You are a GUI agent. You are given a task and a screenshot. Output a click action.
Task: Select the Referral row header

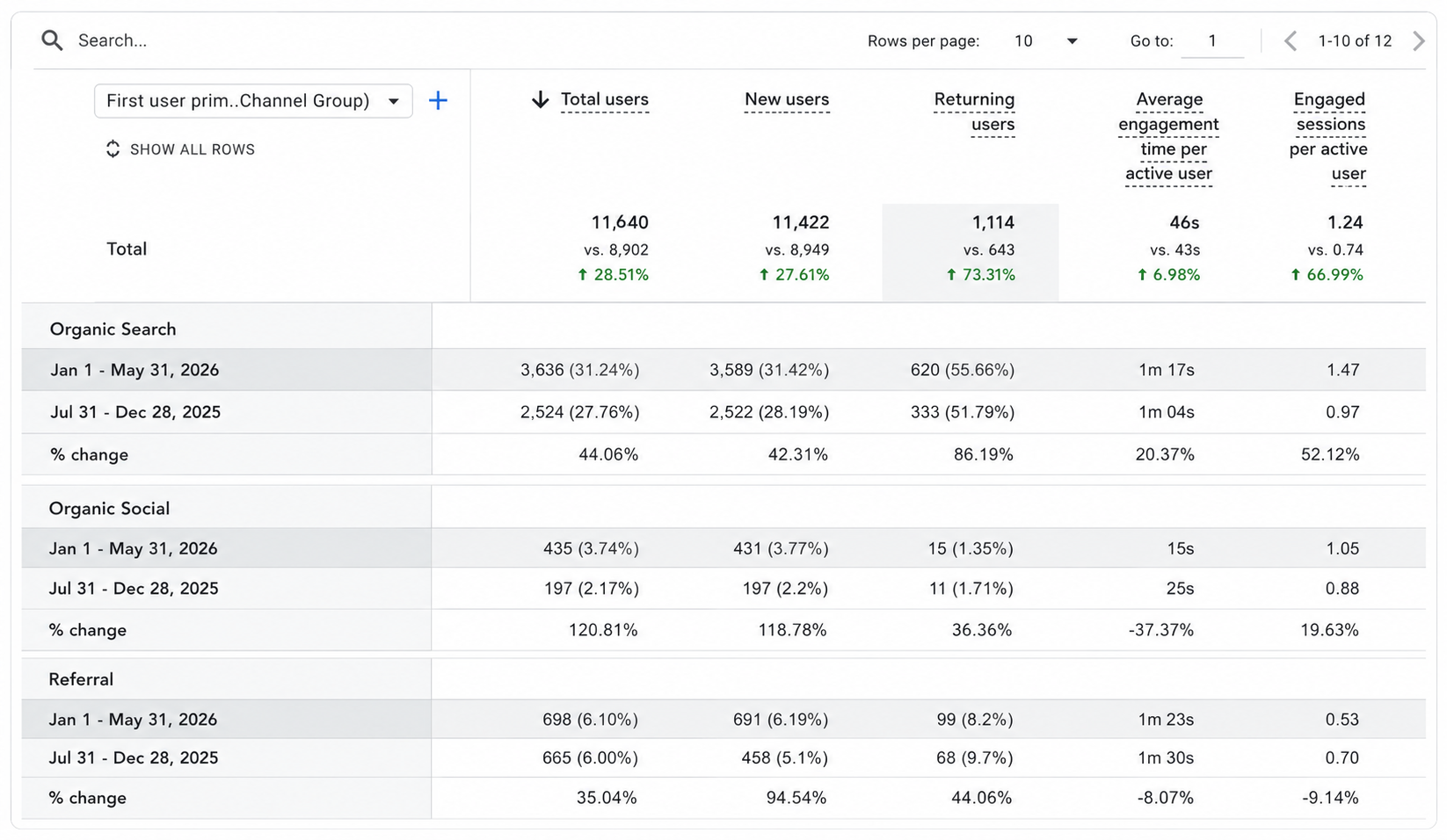click(81, 679)
